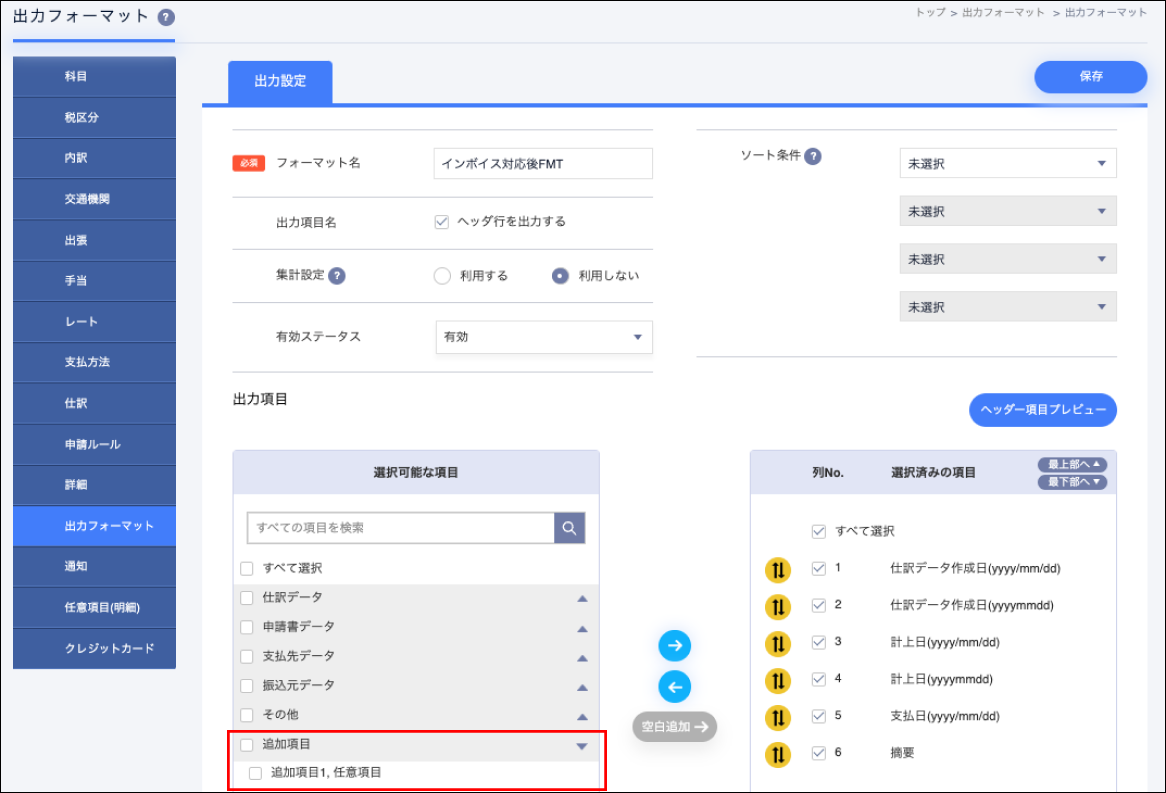The width and height of the screenshot is (1166, 793).
Task: Switch to the 出力設定 tab
Action: (280, 82)
